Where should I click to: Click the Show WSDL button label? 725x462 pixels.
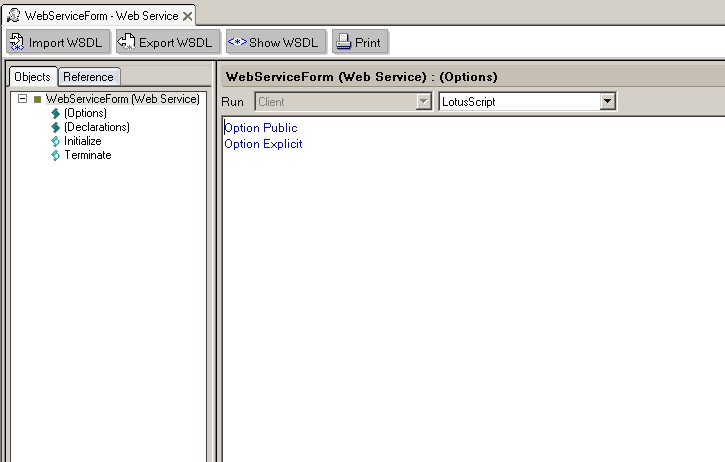coord(283,43)
